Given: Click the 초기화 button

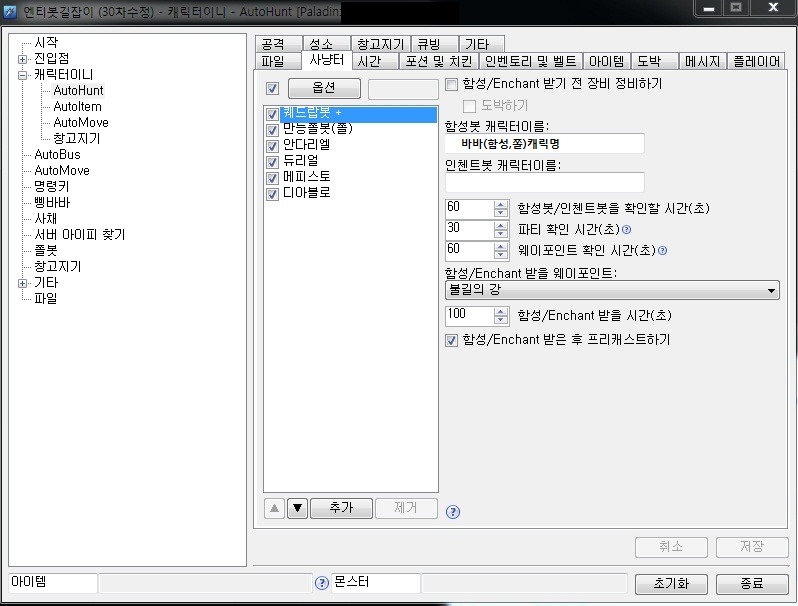Looking at the screenshot, I should [x=671, y=584].
